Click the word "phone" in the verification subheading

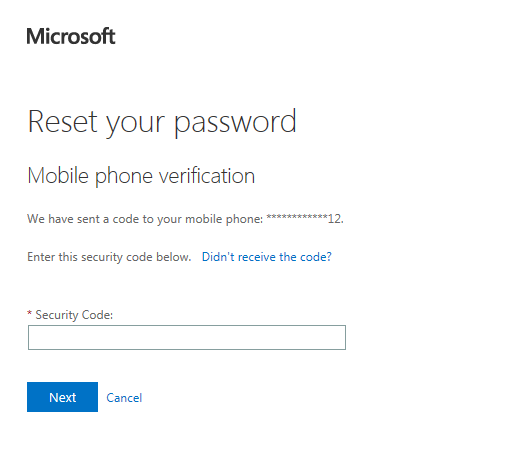124,176
